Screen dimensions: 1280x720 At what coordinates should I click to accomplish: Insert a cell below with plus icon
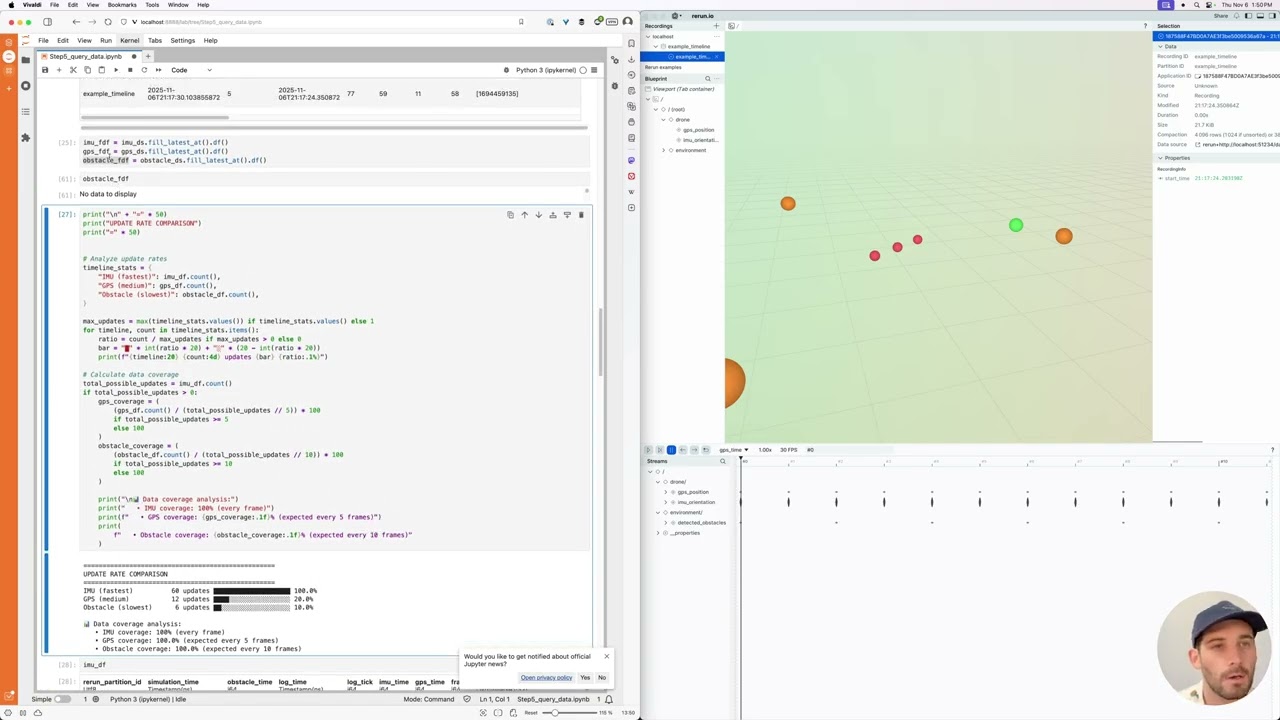[x=59, y=70]
